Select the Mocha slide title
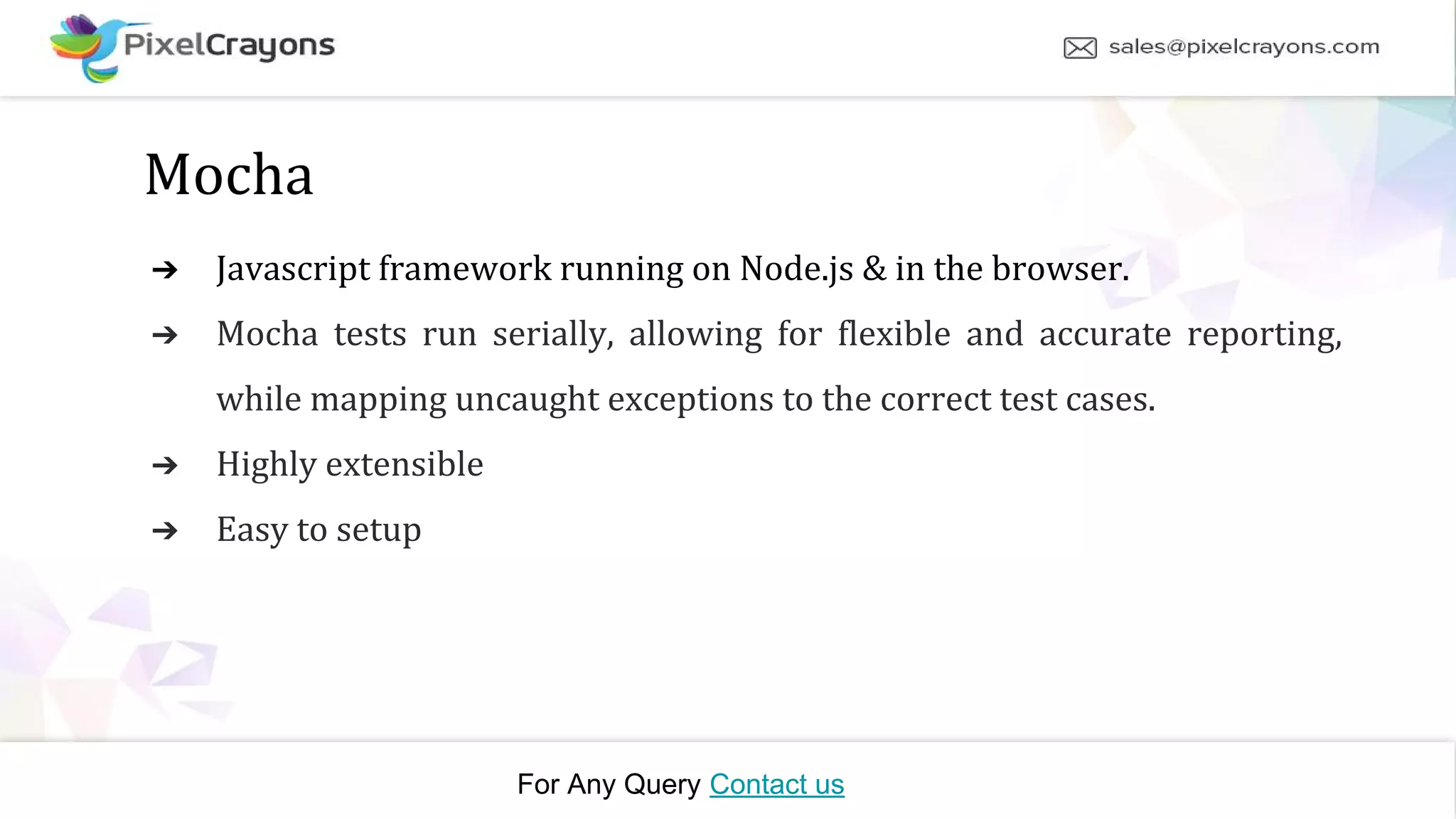Image resolution: width=1456 pixels, height=819 pixels. [229, 174]
